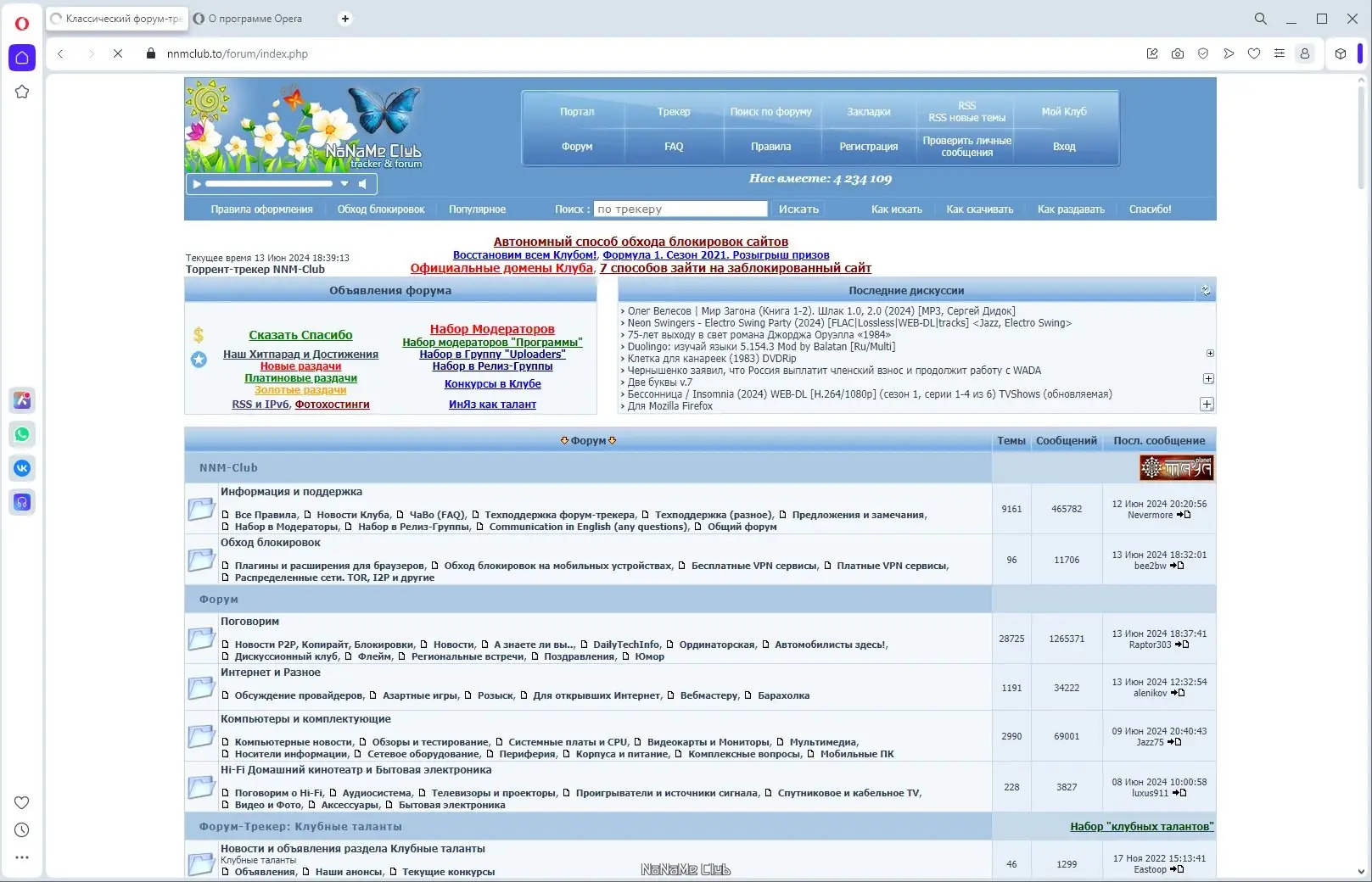Click the dollar sign icon in announcements

pos(199,335)
